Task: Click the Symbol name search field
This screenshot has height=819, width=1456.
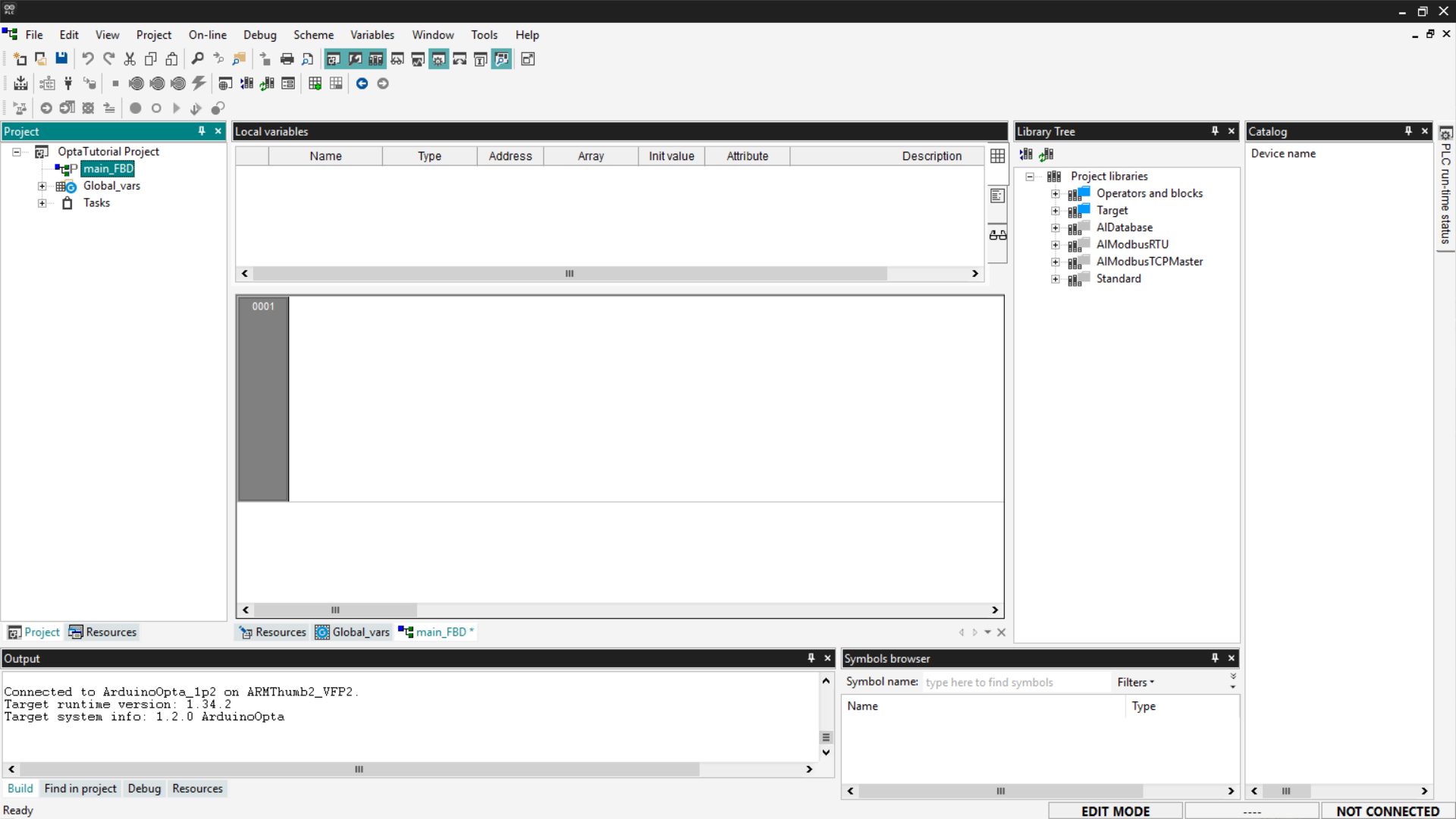Action: click(x=1015, y=682)
